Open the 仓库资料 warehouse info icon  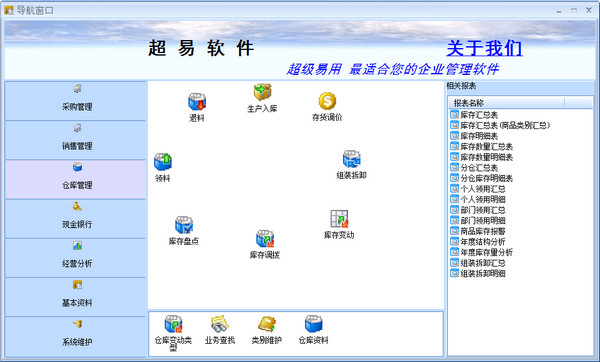[313, 324]
